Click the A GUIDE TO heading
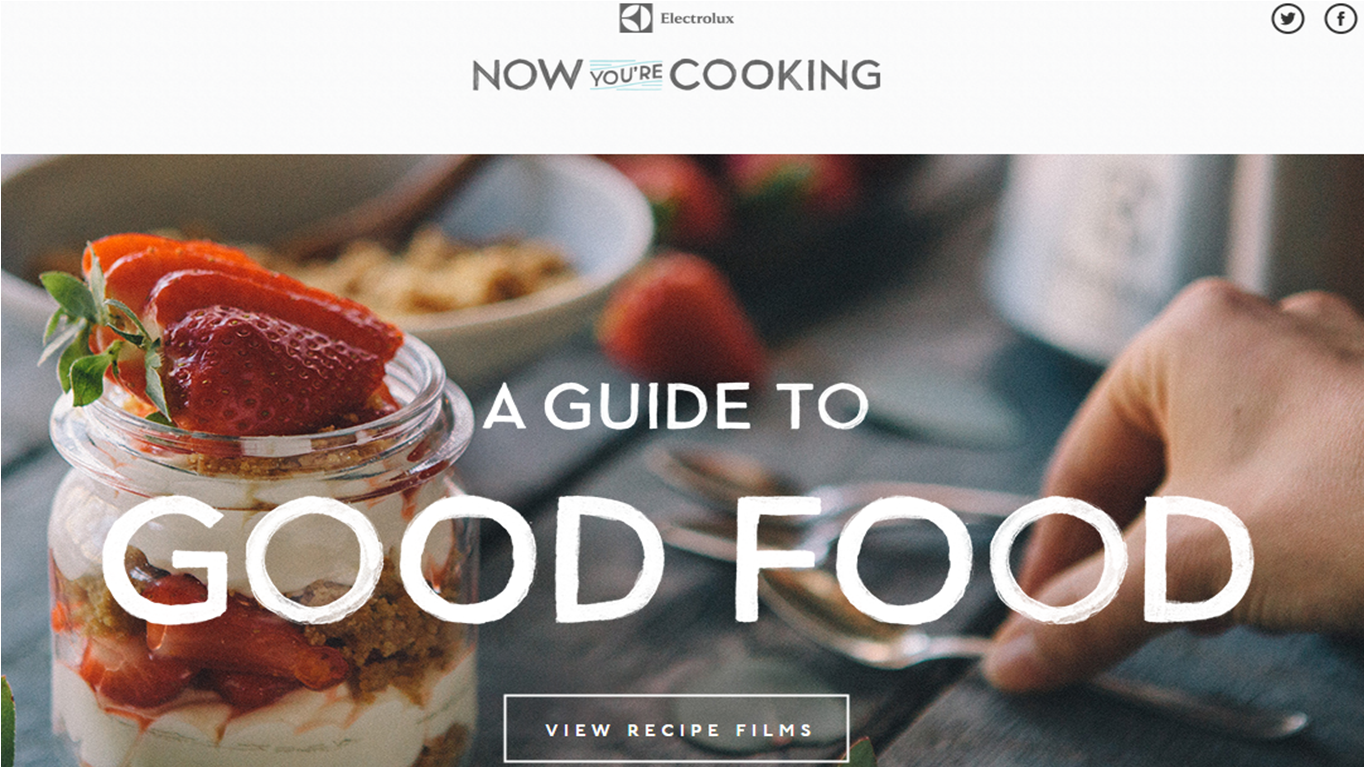Image resolution: width=1365 pixels, height=768 pixels. point(676,405)
